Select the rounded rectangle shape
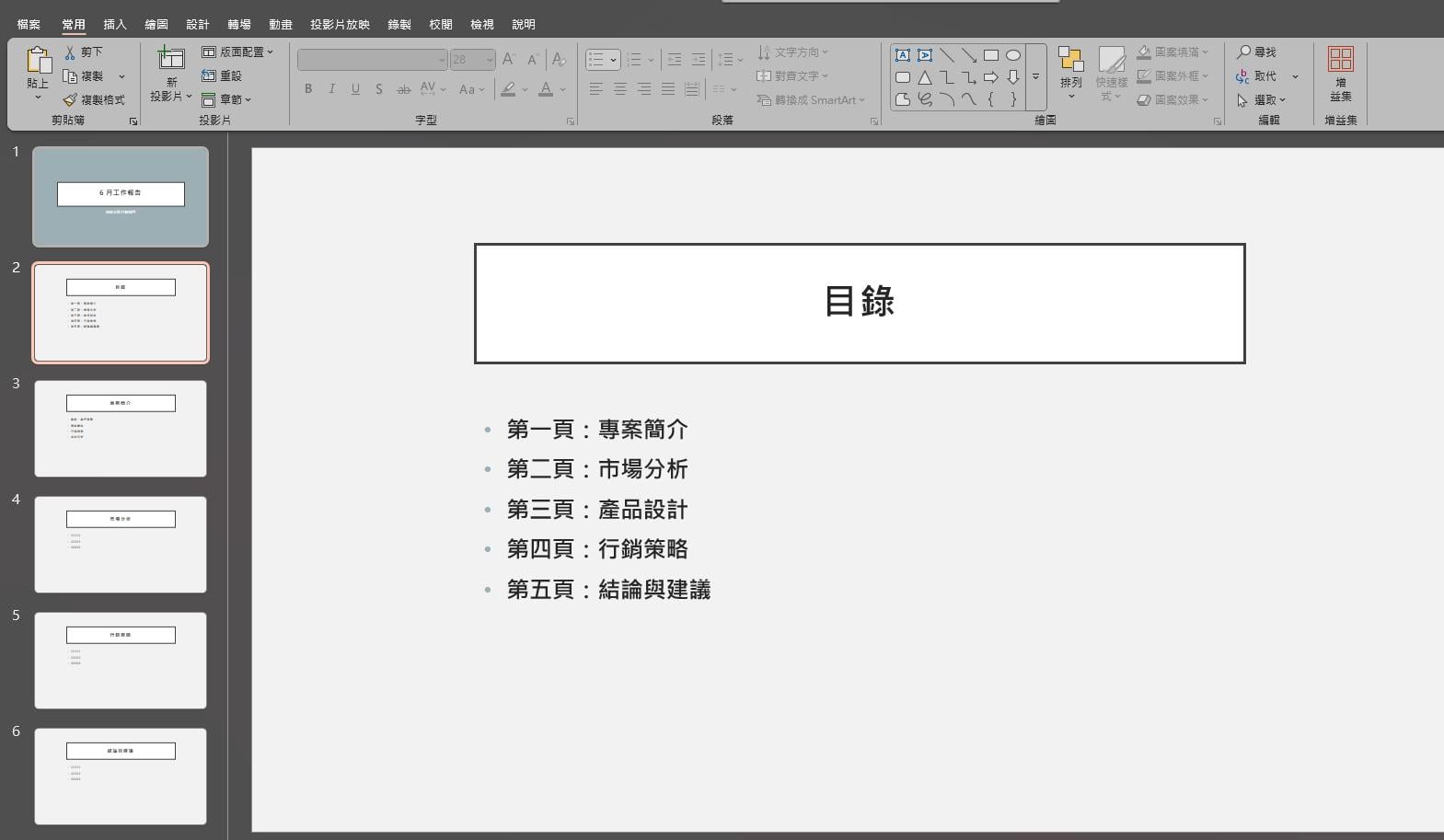Viewport: 1444px width, 840px height. pyautogui.click(x=903, y=77)
